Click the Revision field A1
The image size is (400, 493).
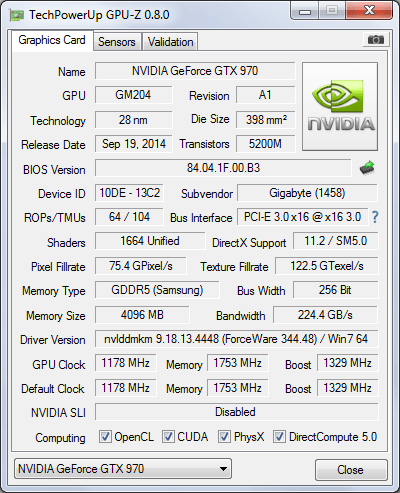[x=266, y=95]
